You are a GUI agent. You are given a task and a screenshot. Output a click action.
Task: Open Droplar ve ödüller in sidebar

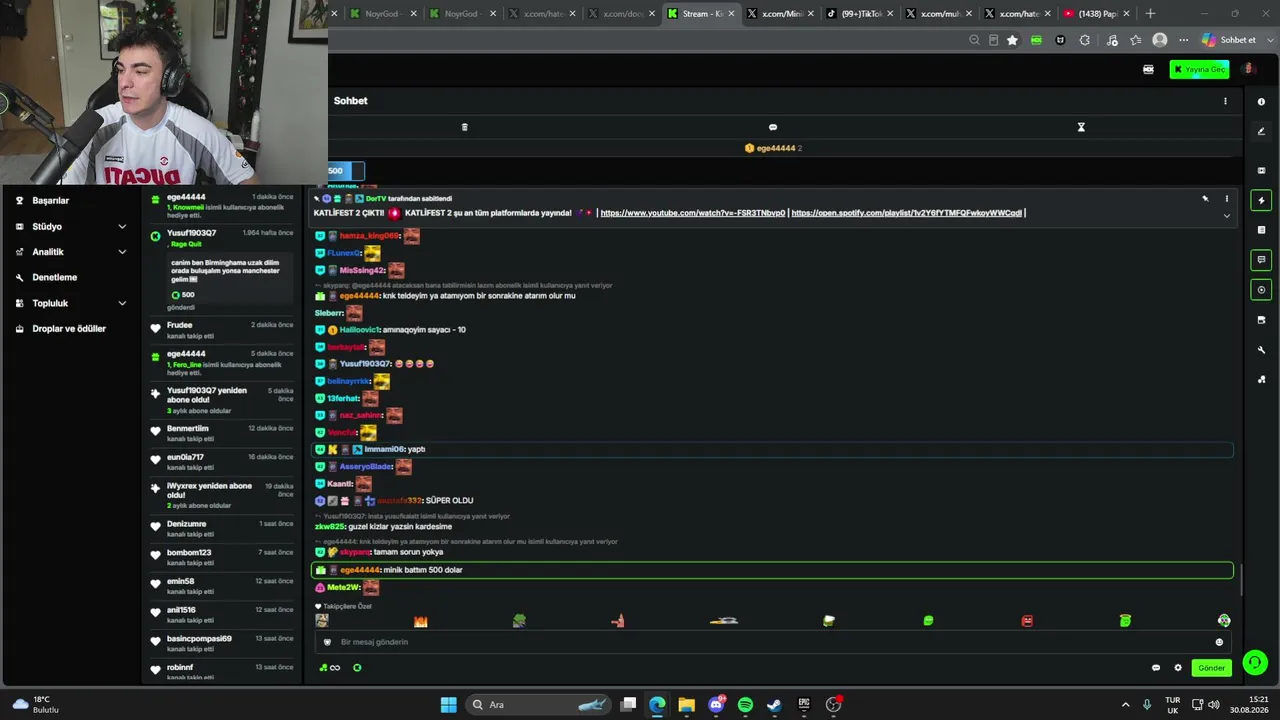pyautogui.click(x=70, y=328)
